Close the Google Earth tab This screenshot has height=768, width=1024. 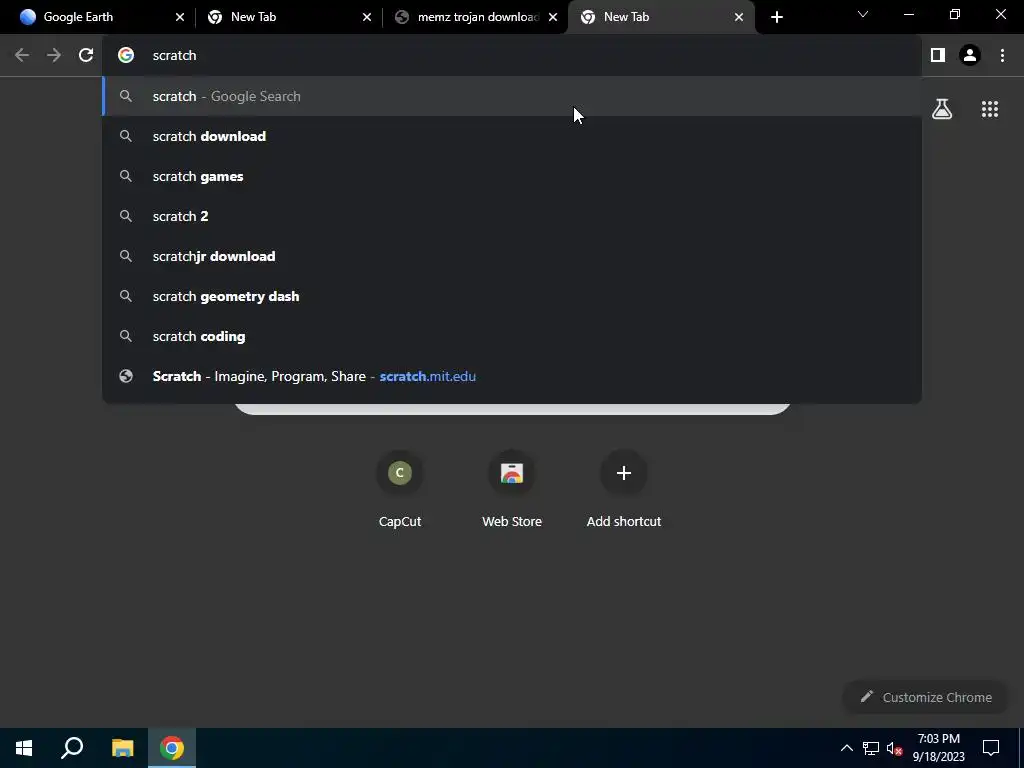pyautogui.click(x=180, y=17)
